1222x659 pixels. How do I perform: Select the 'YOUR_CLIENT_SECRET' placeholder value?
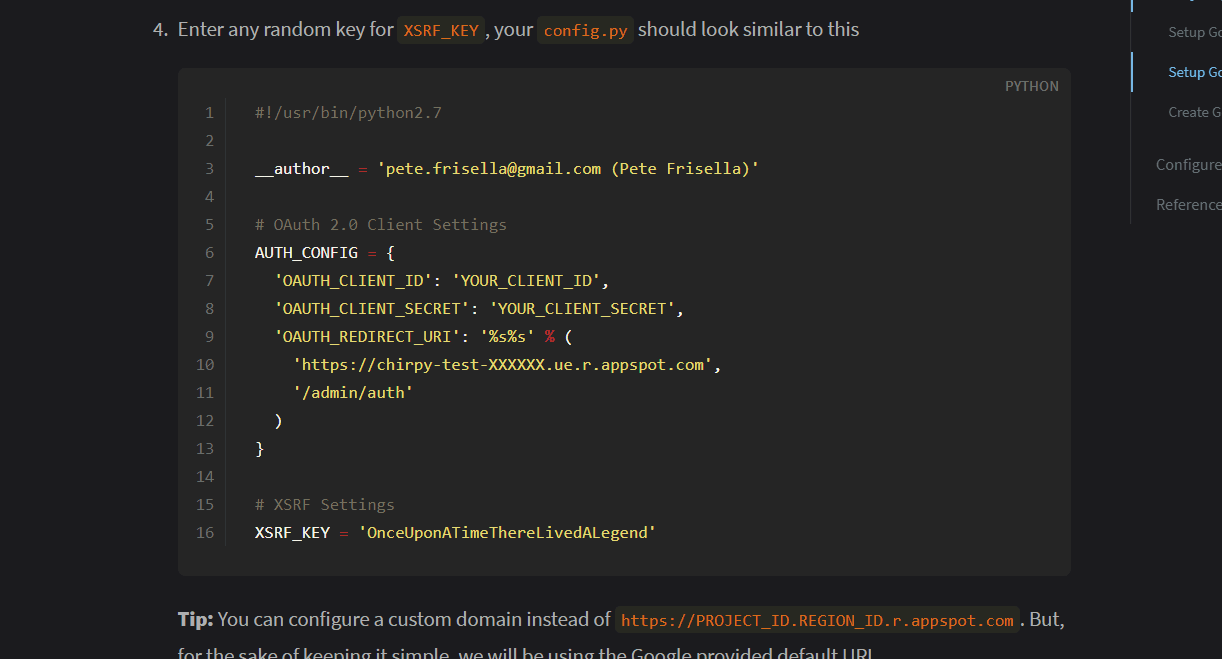click(x=582, y=309)
